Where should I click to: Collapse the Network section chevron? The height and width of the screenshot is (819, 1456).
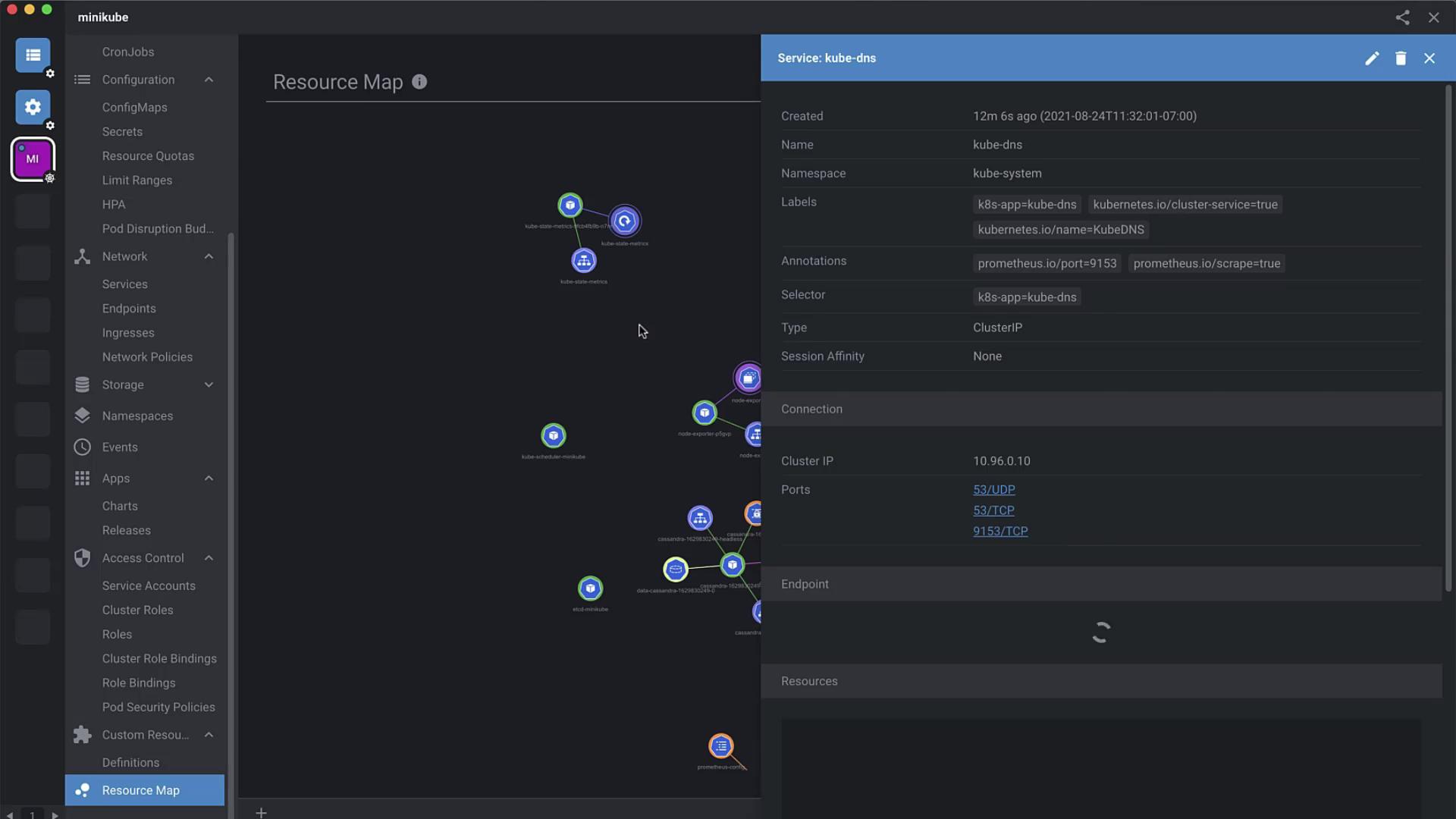pyautogui.click(x=209, y=256)
